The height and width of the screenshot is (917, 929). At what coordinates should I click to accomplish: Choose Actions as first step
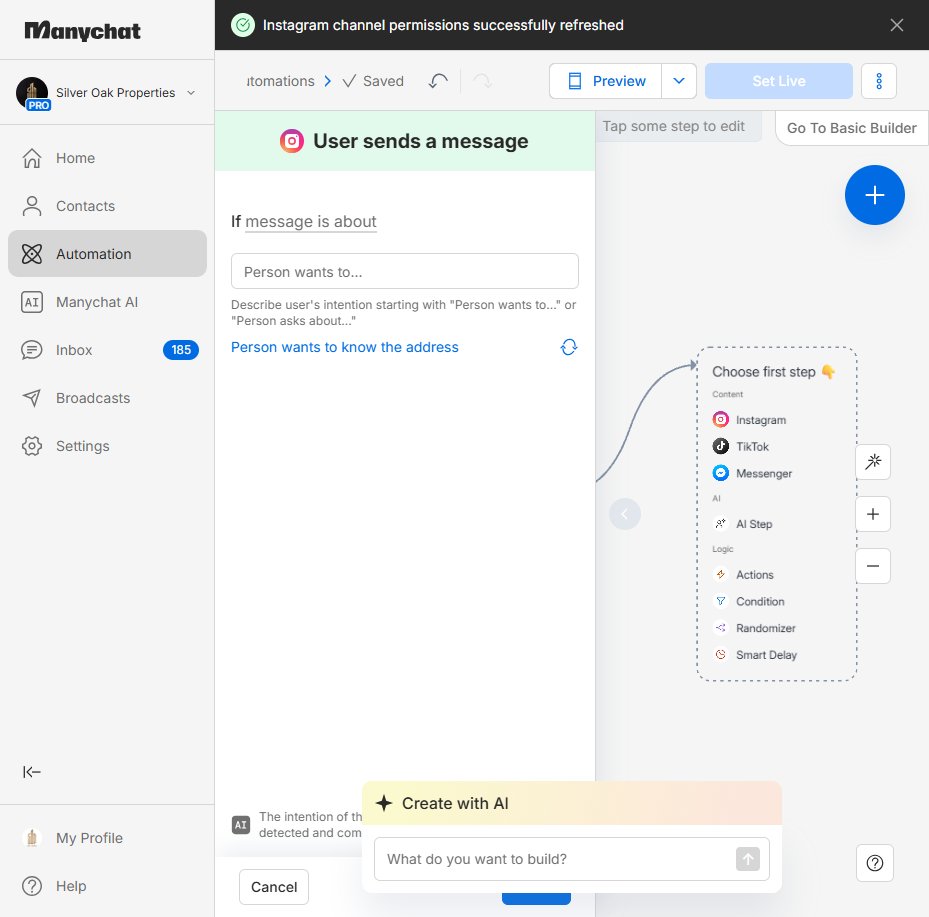tap(754, 575)
